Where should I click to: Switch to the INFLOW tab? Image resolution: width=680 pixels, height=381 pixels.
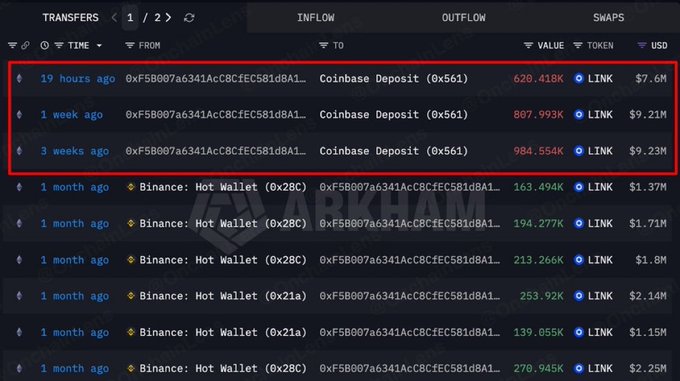point(316,18)
